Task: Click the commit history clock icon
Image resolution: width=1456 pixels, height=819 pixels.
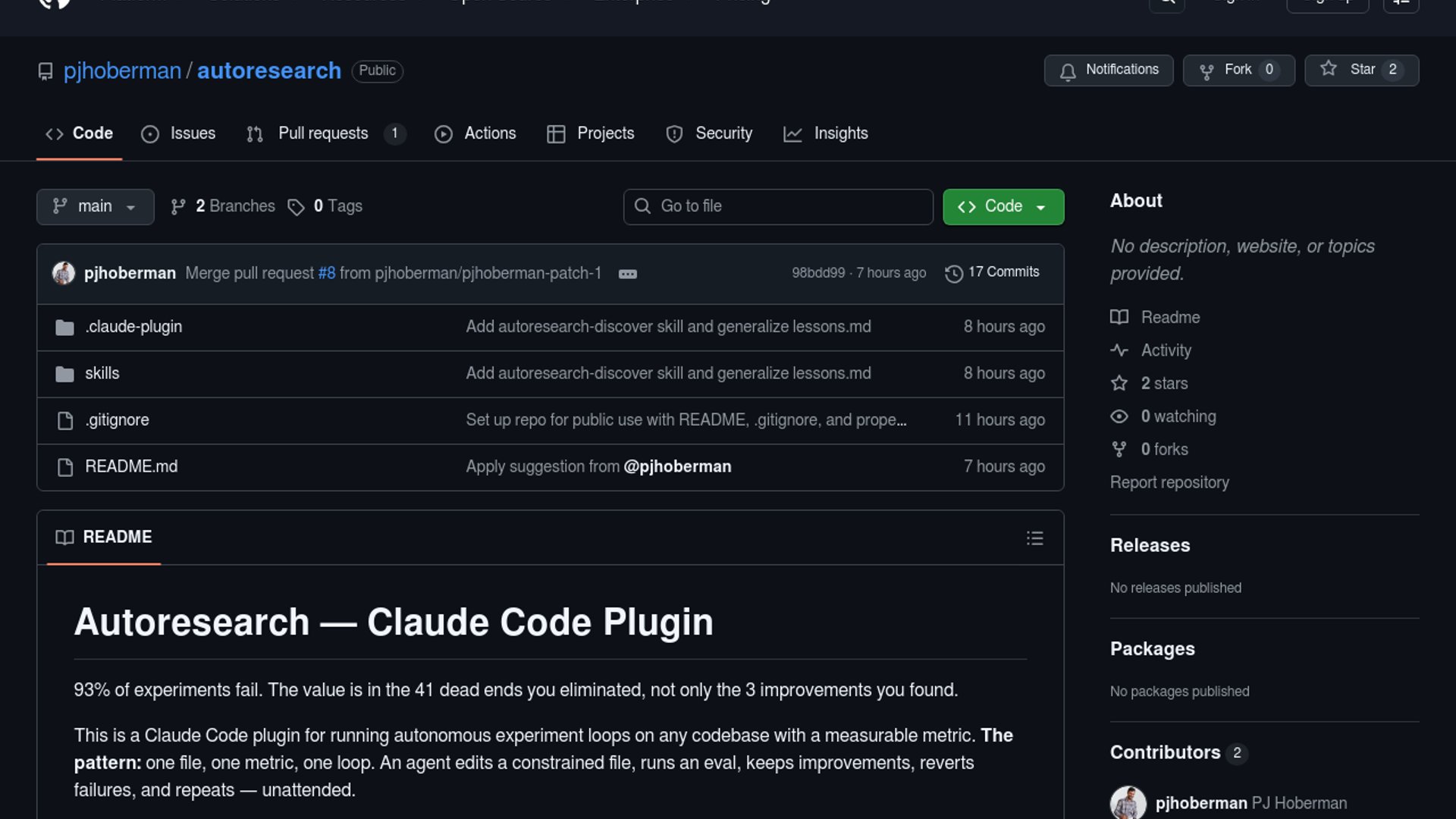Action: coord(953,274)
